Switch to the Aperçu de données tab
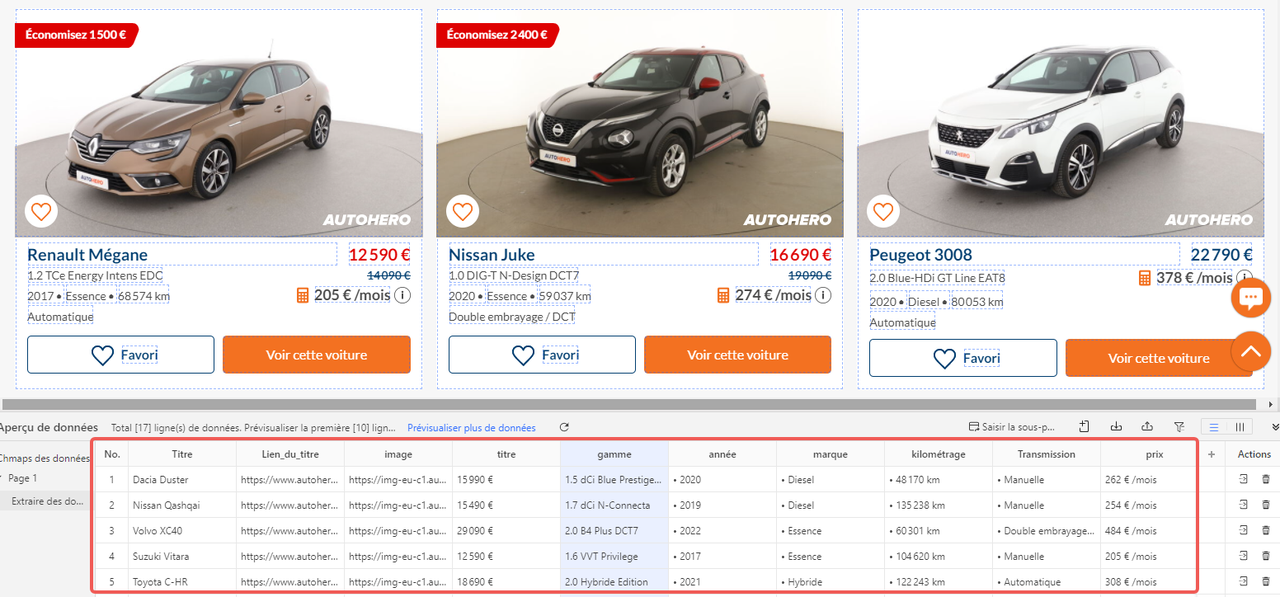The image size is (1280, 597). [x=50, y=427]
